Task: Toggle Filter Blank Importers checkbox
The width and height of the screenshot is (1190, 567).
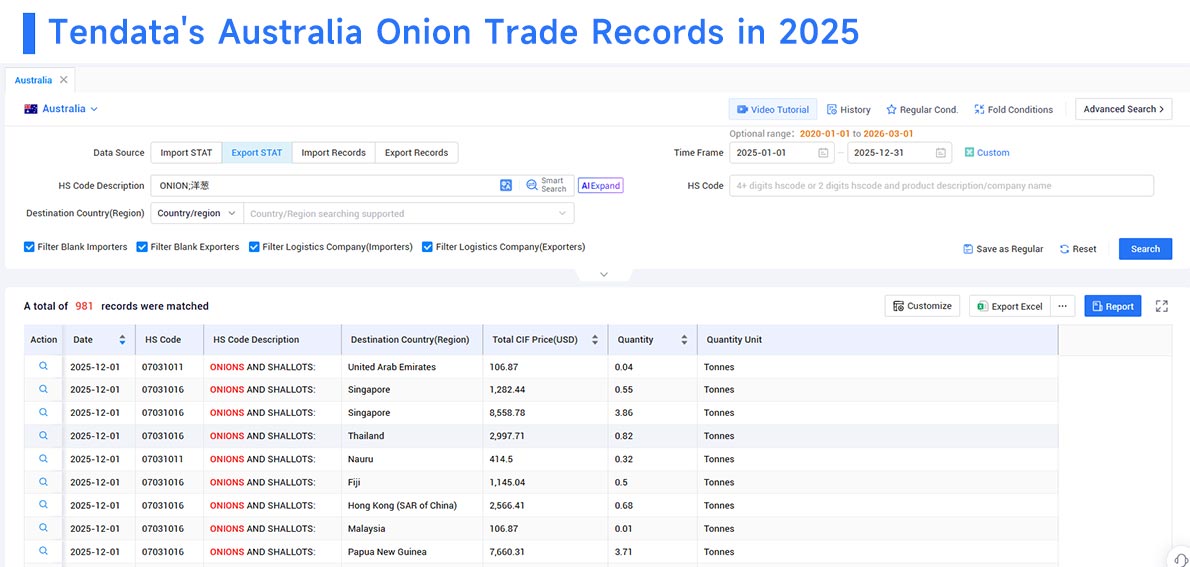Action: pos(29,247)
